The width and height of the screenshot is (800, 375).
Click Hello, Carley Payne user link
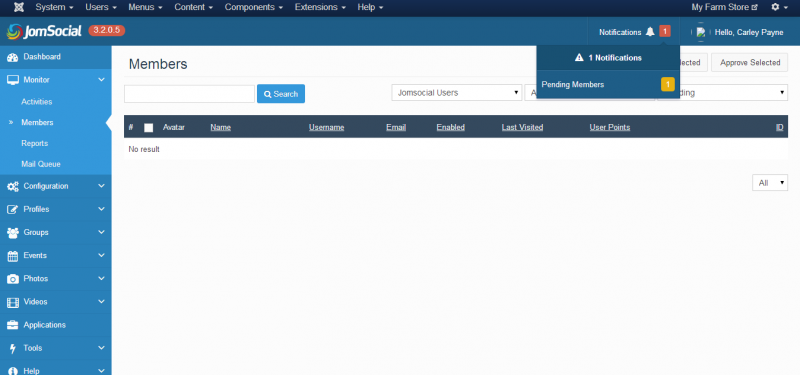click(748, 32)
